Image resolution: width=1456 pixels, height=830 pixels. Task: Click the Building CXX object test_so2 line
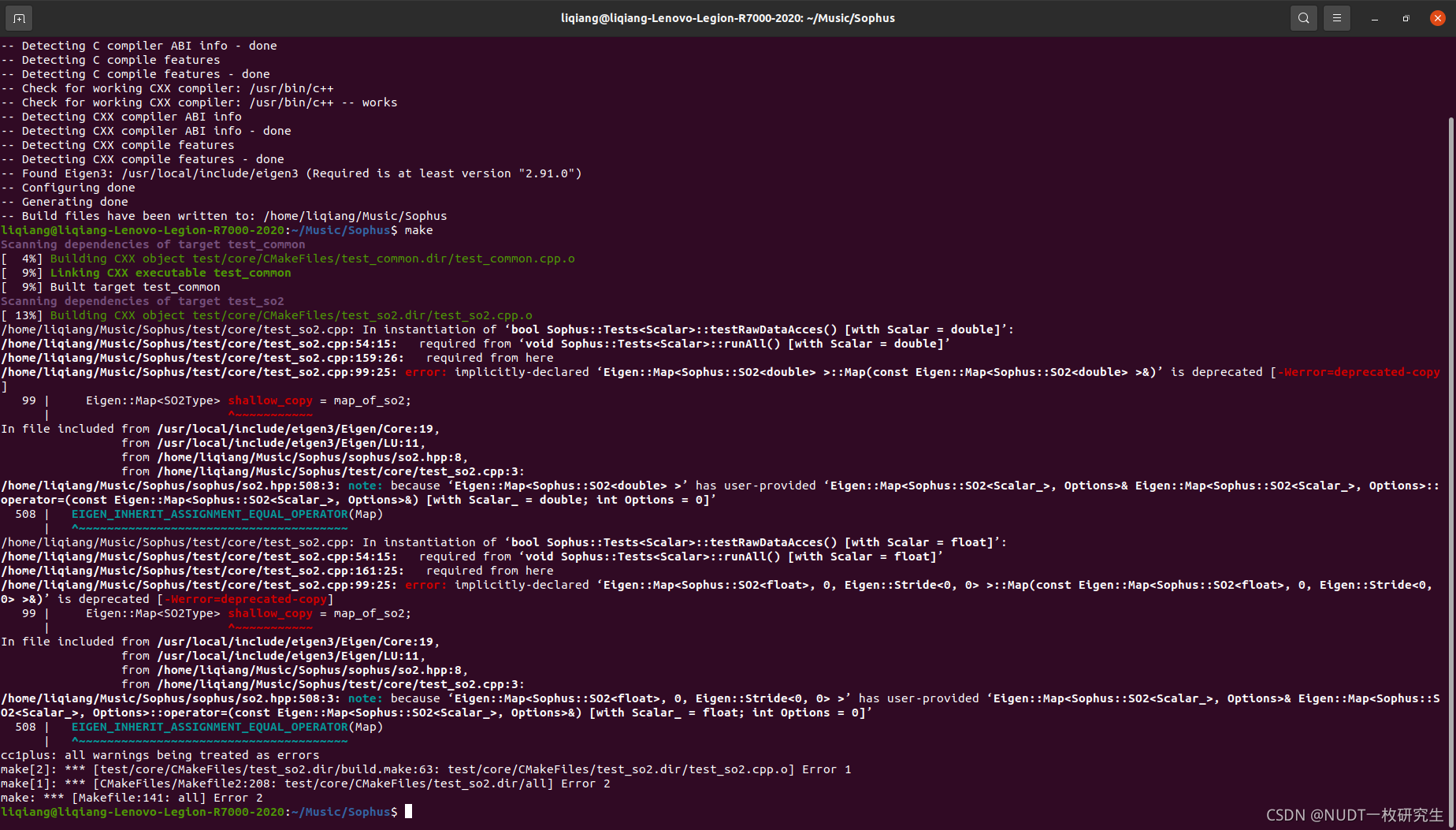tap(236, 315)
